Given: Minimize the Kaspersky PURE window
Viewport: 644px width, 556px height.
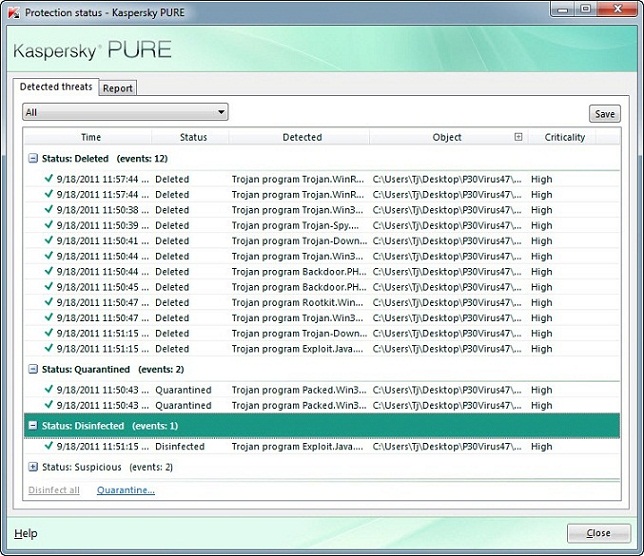Looking at the screenshot, I should click(x=563, y=9).
